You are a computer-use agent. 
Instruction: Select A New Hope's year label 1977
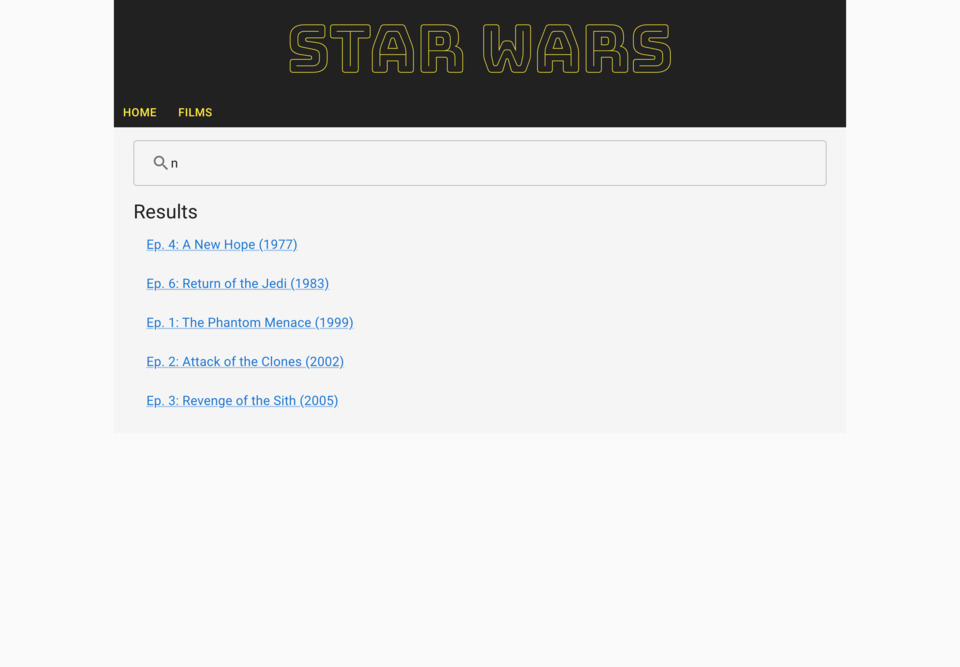tap(278, 244)
